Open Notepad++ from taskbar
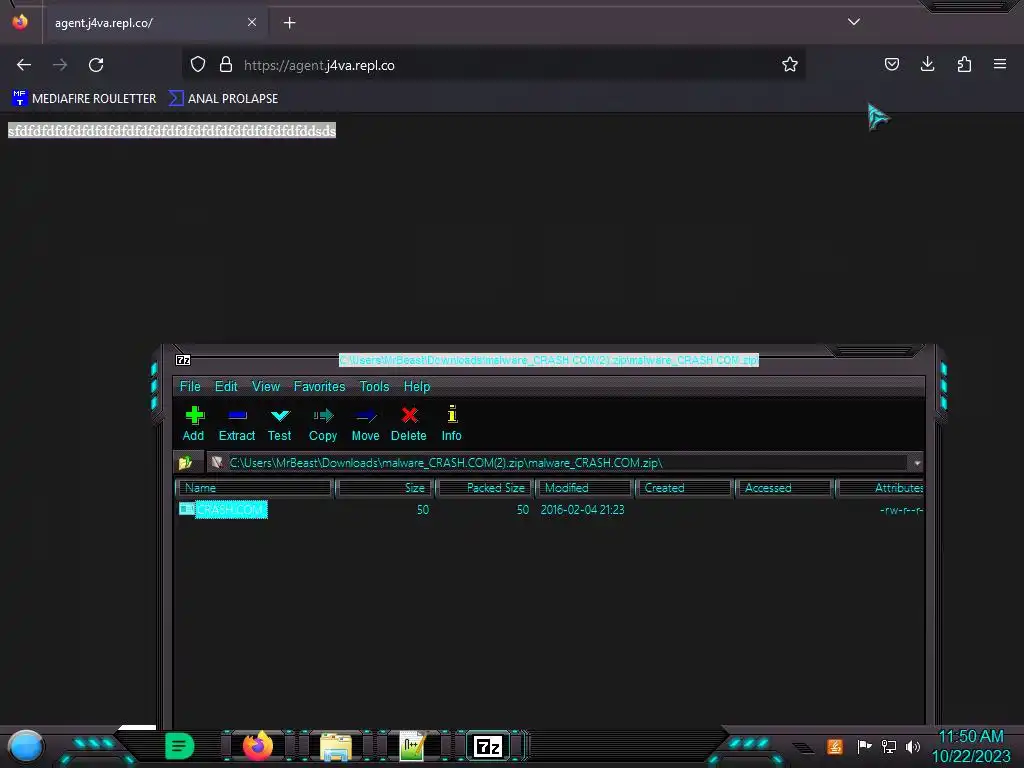The width and height of the screenshot is (1024, 768). [x=413, y=746]
